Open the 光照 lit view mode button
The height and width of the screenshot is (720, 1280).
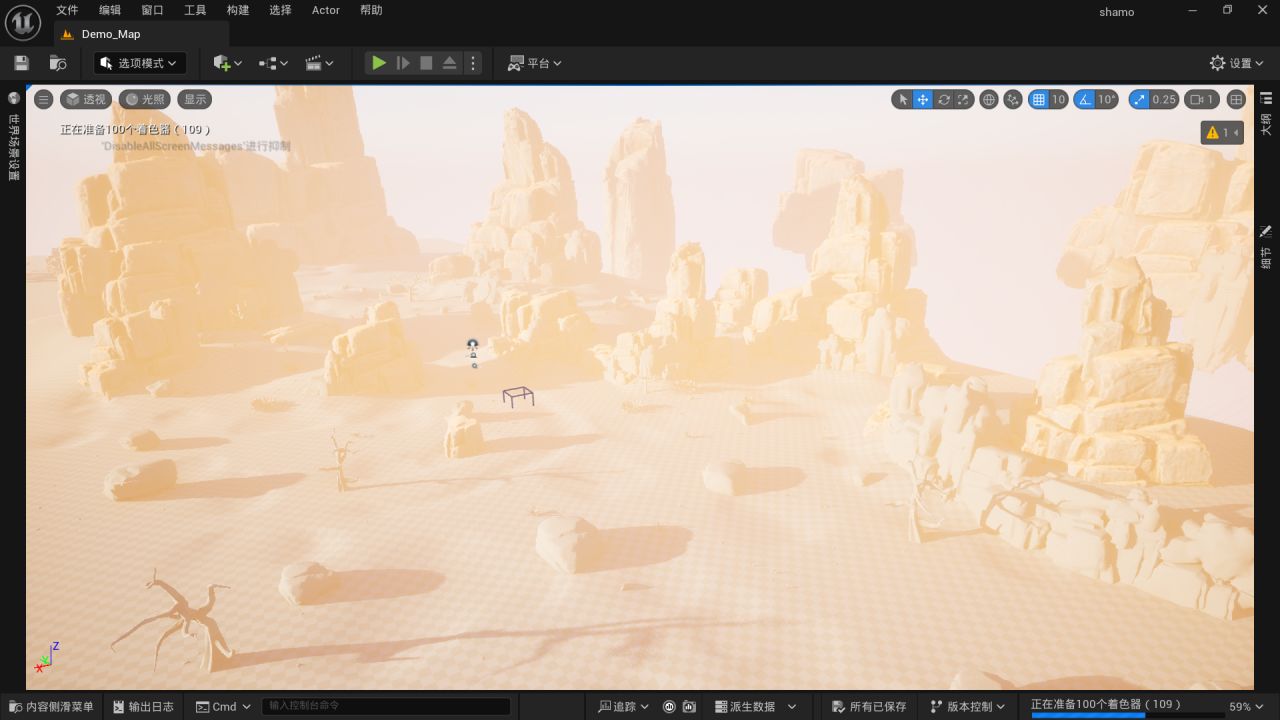(x=144, y=99)
